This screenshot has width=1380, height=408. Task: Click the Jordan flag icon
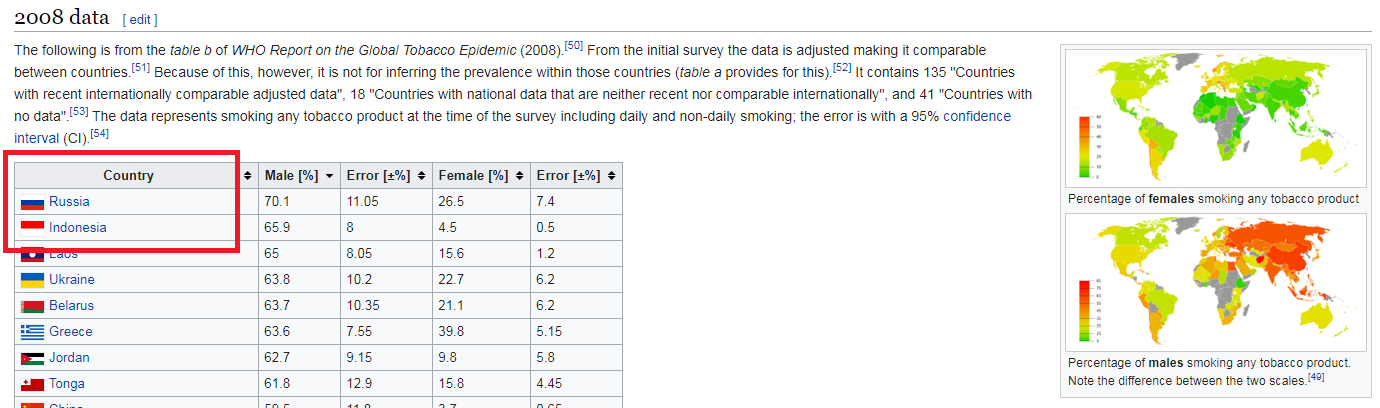(x=32, y=358)
